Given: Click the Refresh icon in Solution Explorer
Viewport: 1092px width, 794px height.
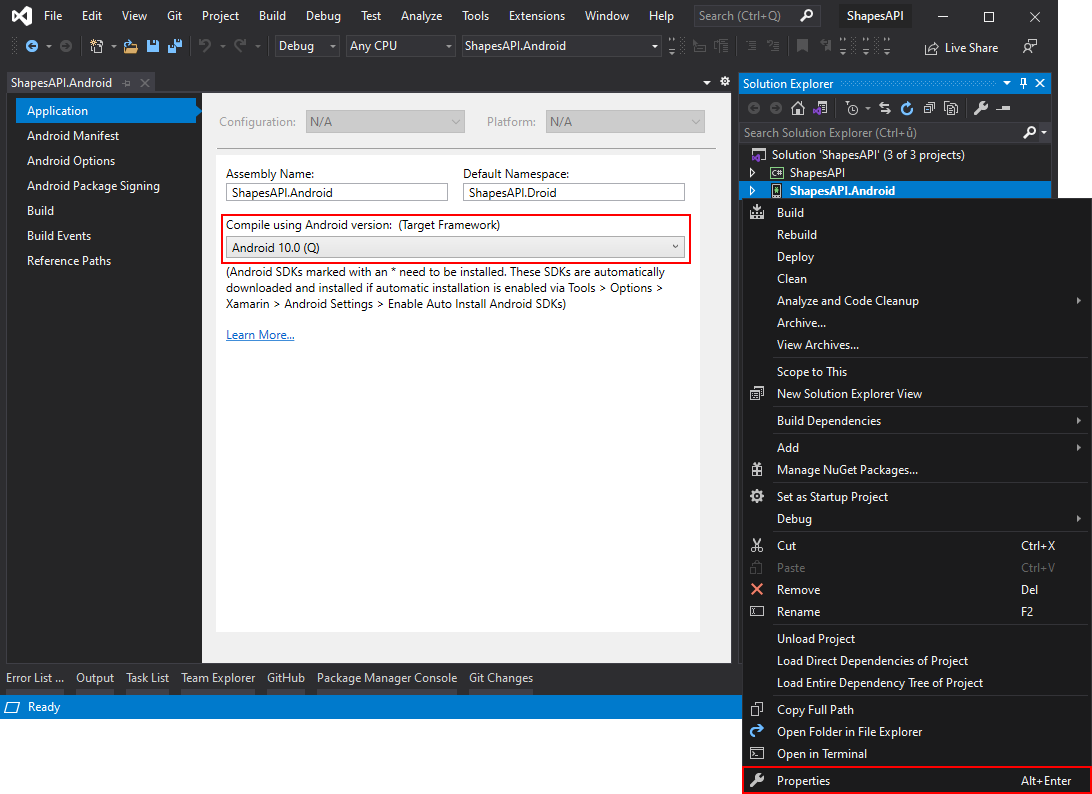Looking at the screenshot, I should tap(907, 108).
